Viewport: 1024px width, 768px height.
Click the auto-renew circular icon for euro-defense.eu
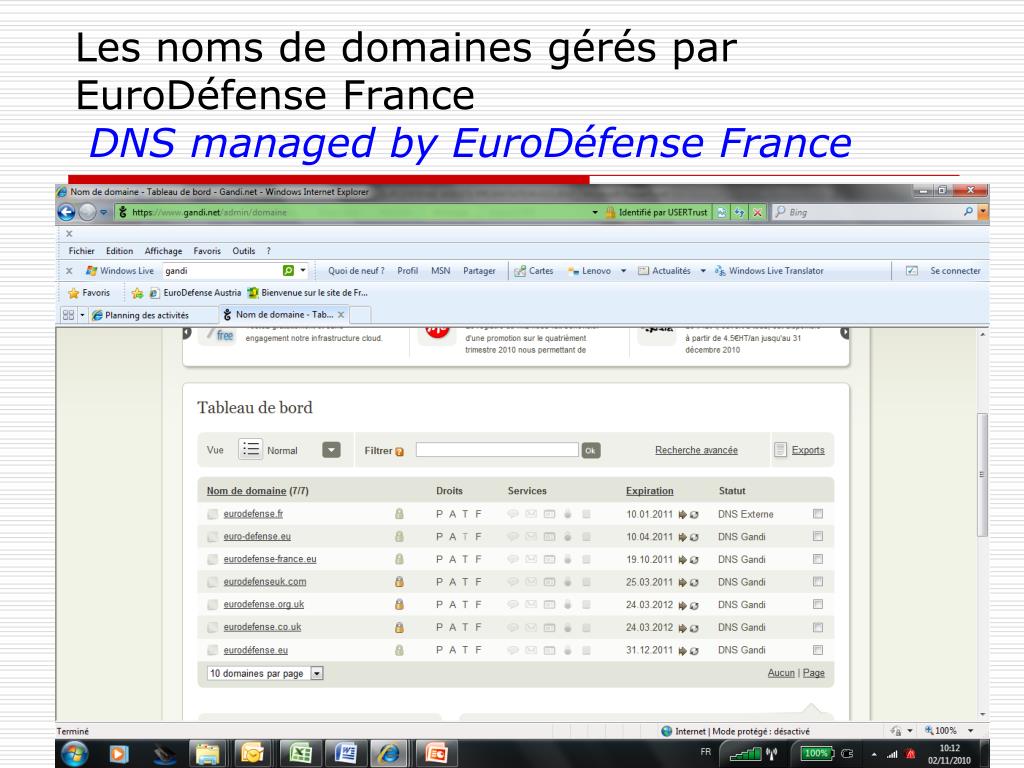pos(694,537)
